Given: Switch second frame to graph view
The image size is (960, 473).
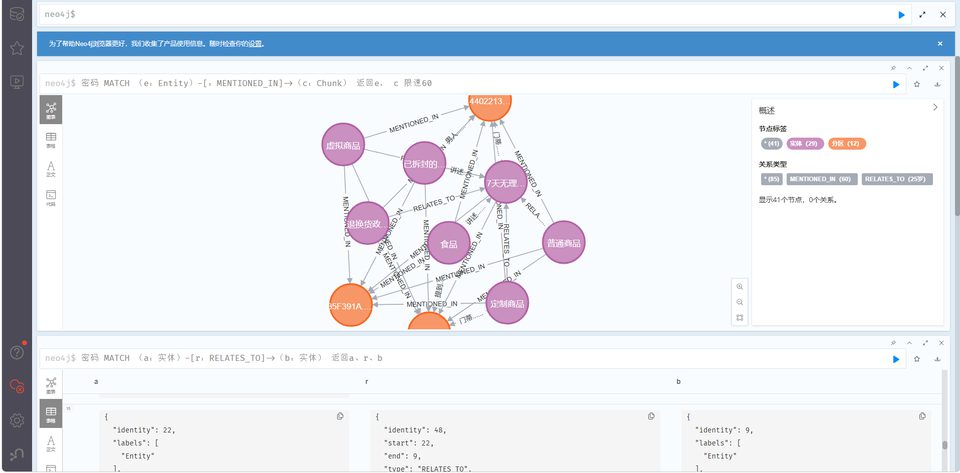Looking at the screenshot, I should pos(51,384).
